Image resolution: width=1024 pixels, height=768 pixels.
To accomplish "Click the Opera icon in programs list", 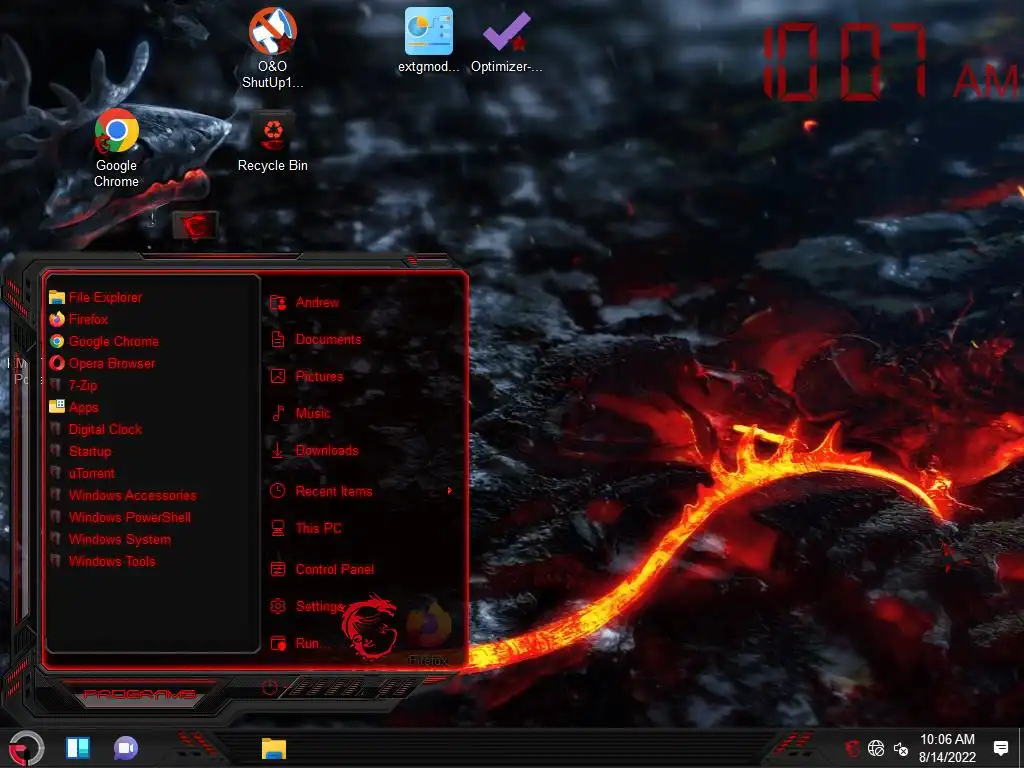I will (x=57, y=363).
